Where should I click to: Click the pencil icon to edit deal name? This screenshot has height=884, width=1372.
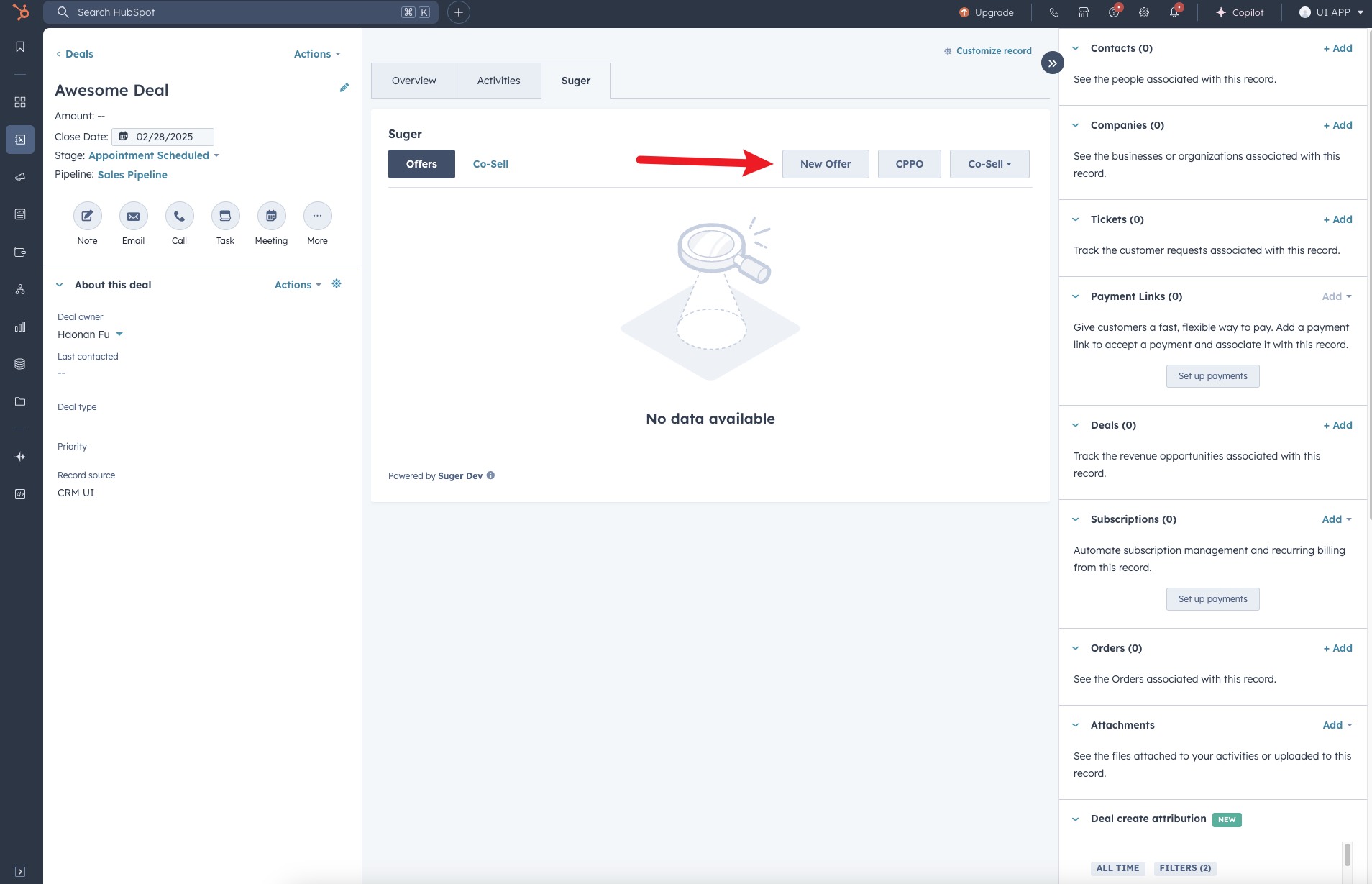tap(344, 88)
